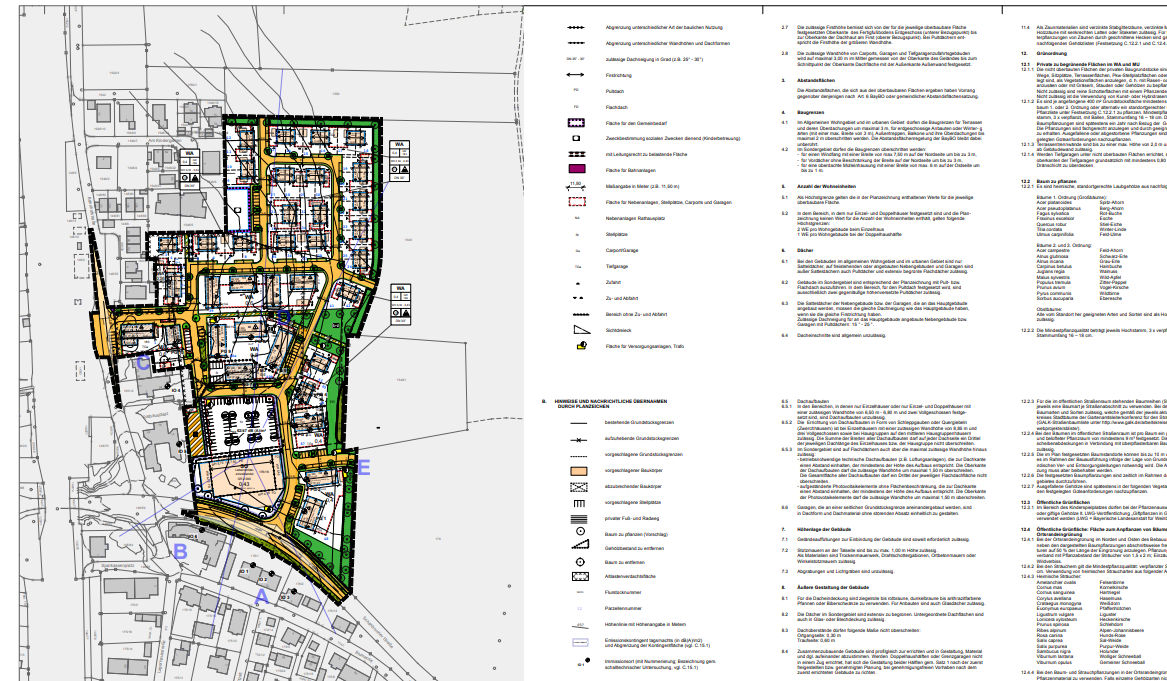Click the section heading 'Anzahl der Wohneinheiten'
This screenshot has height=681, width=1167.
point(826,187)
